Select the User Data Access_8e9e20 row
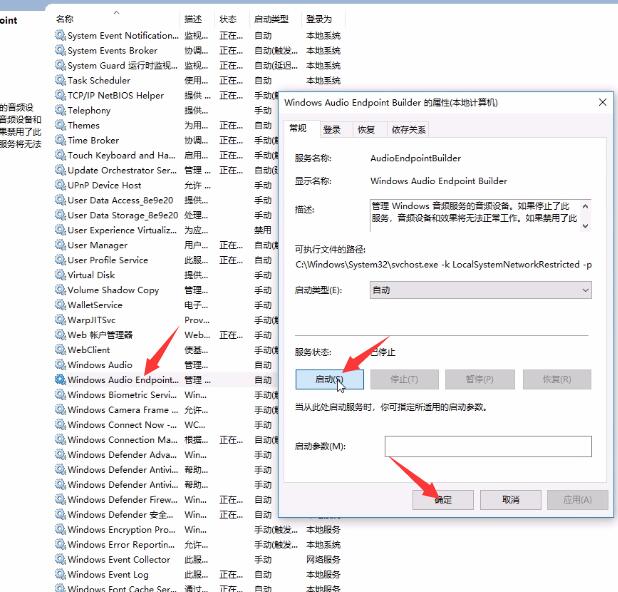618x592 pixels. 166,200
